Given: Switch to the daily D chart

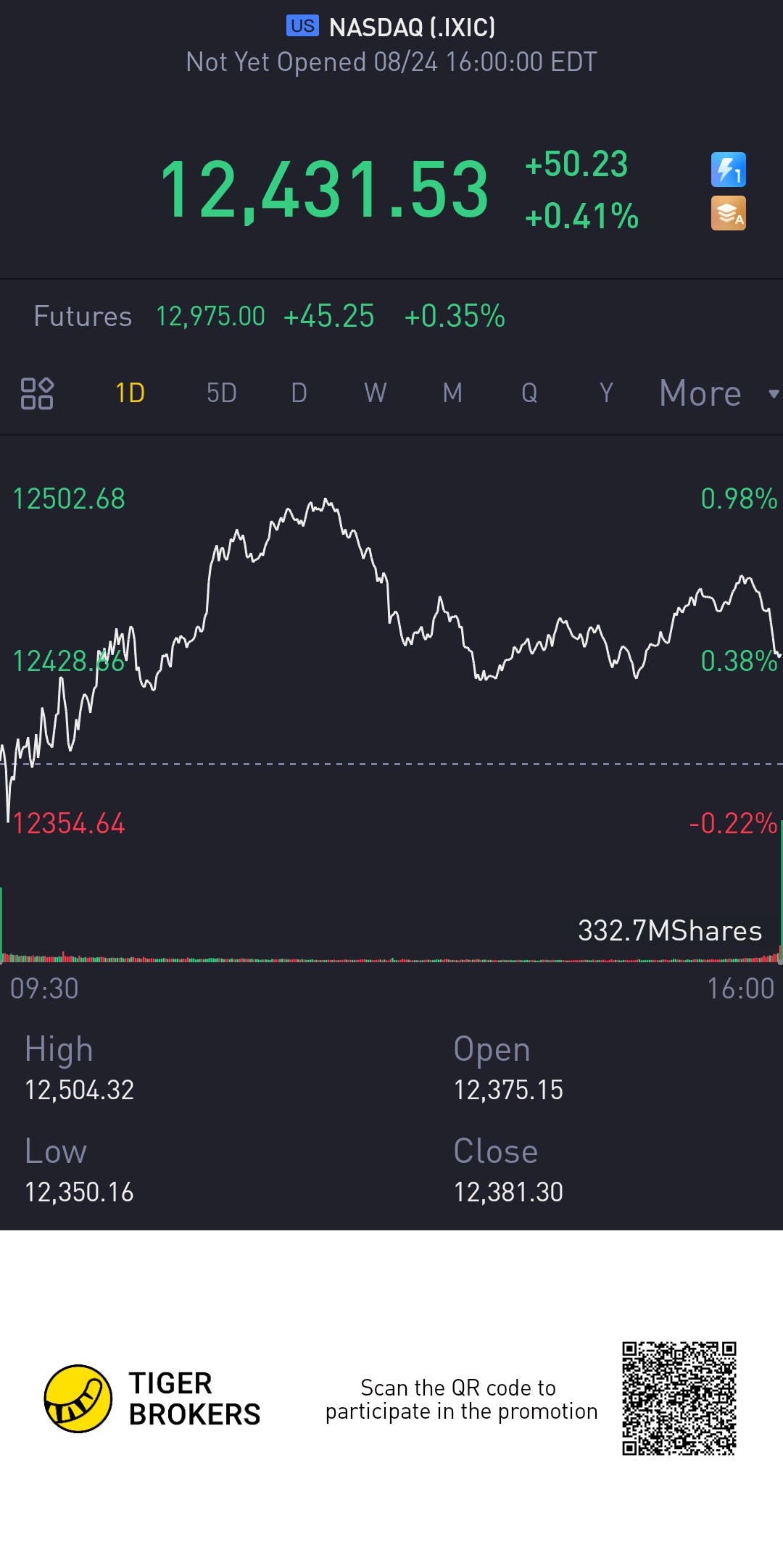Looking at the screenshot, I should (299, 393).
